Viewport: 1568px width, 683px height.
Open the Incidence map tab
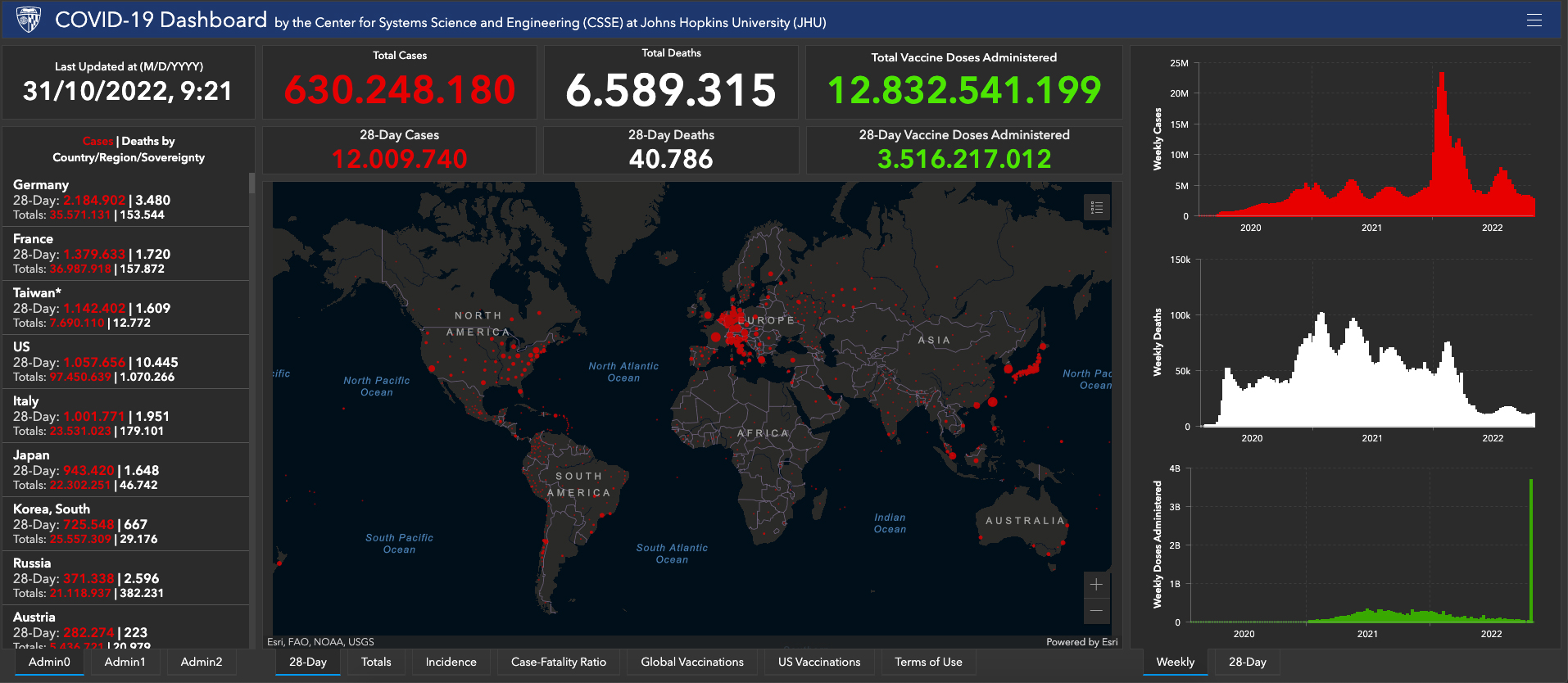(451, 662)
